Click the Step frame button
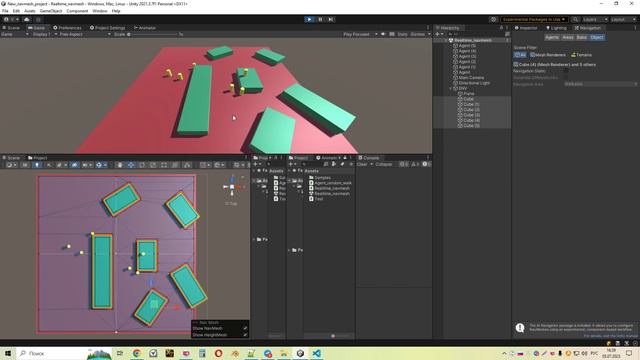The image size is (640, 360). (331, 19)
